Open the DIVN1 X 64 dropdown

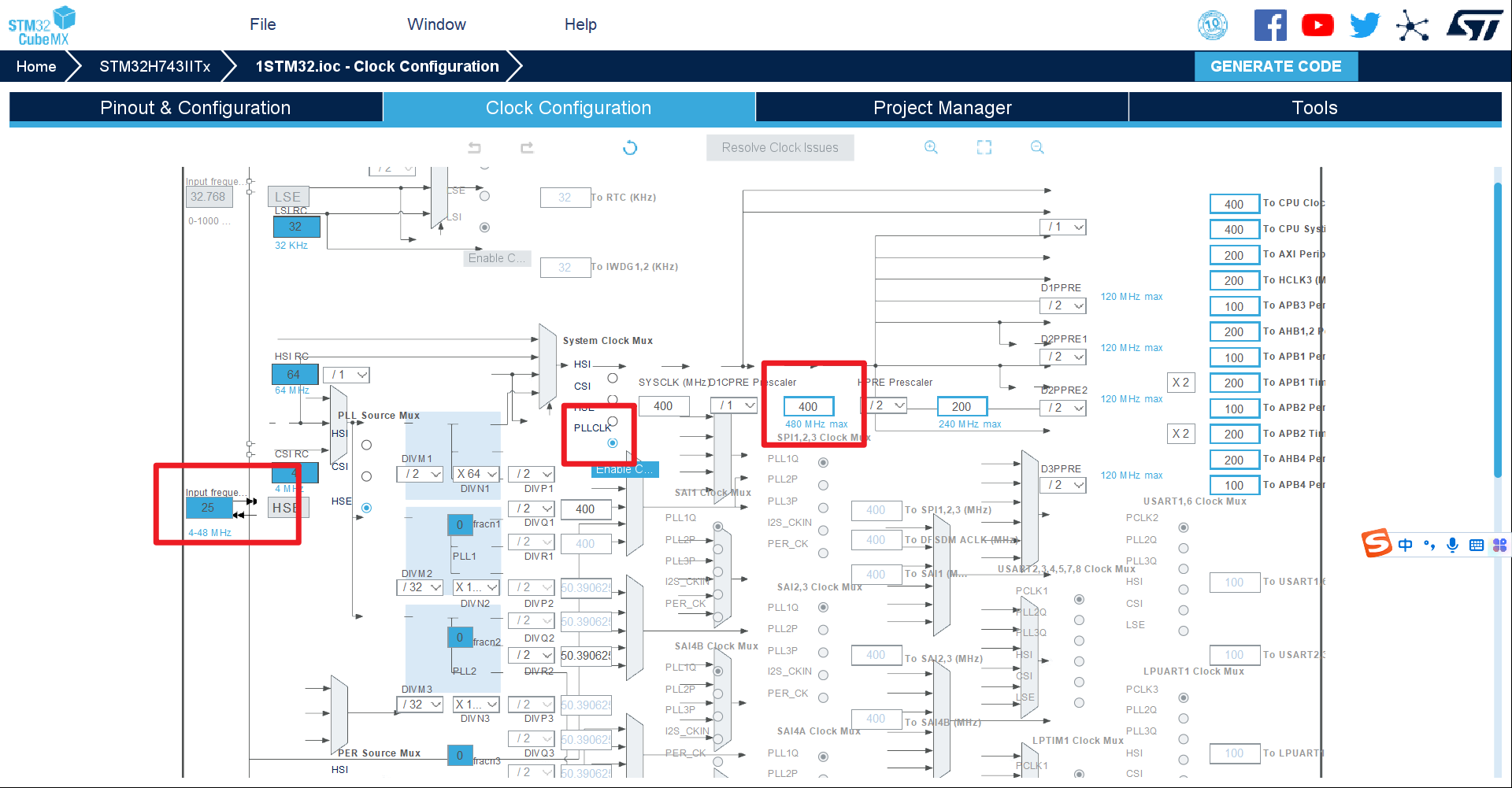coord(476,474)
